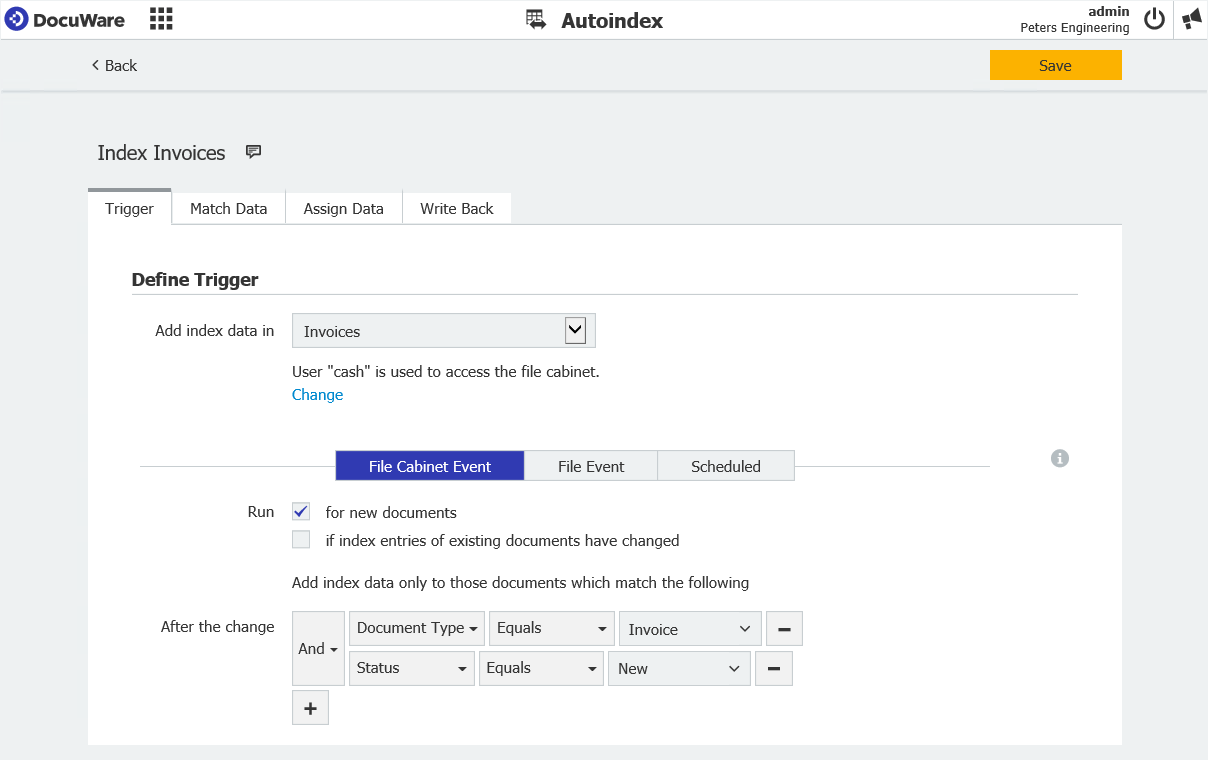The image size is (1208, 760).
Task: Switch to the Match Data tab
Action: tap(228, 208)
